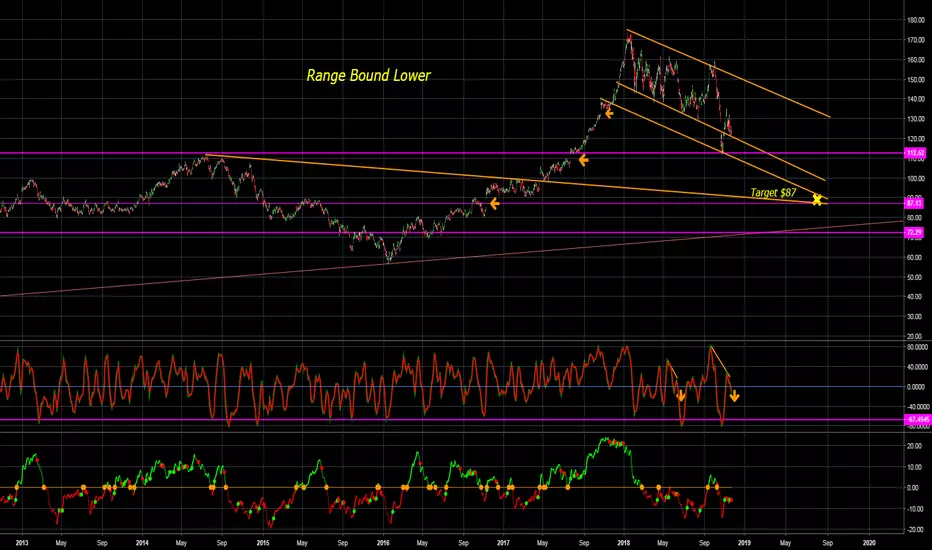Click the 2019 label on the time axis
The width and height of the screenshot is (932, 550).
744,543
